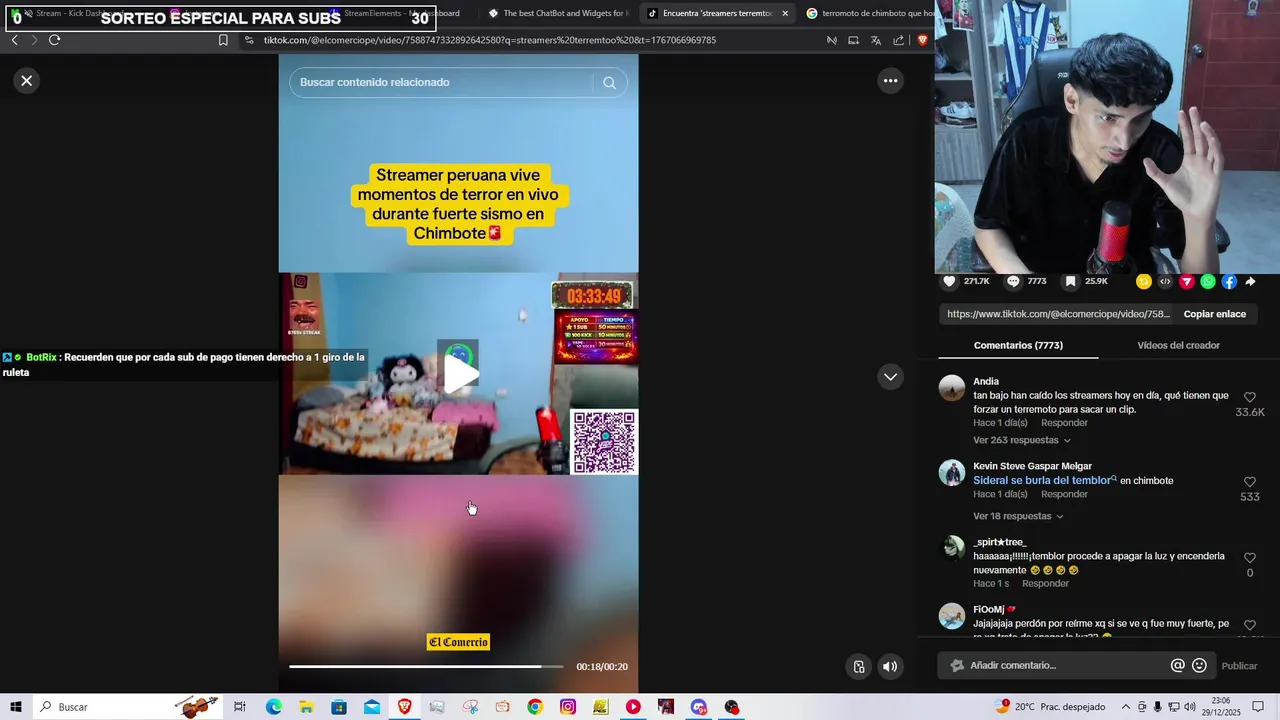Expand 'Ver 263 respuestas'
The width and height of the screenshot is (1280, 720).
[1022, 440]
